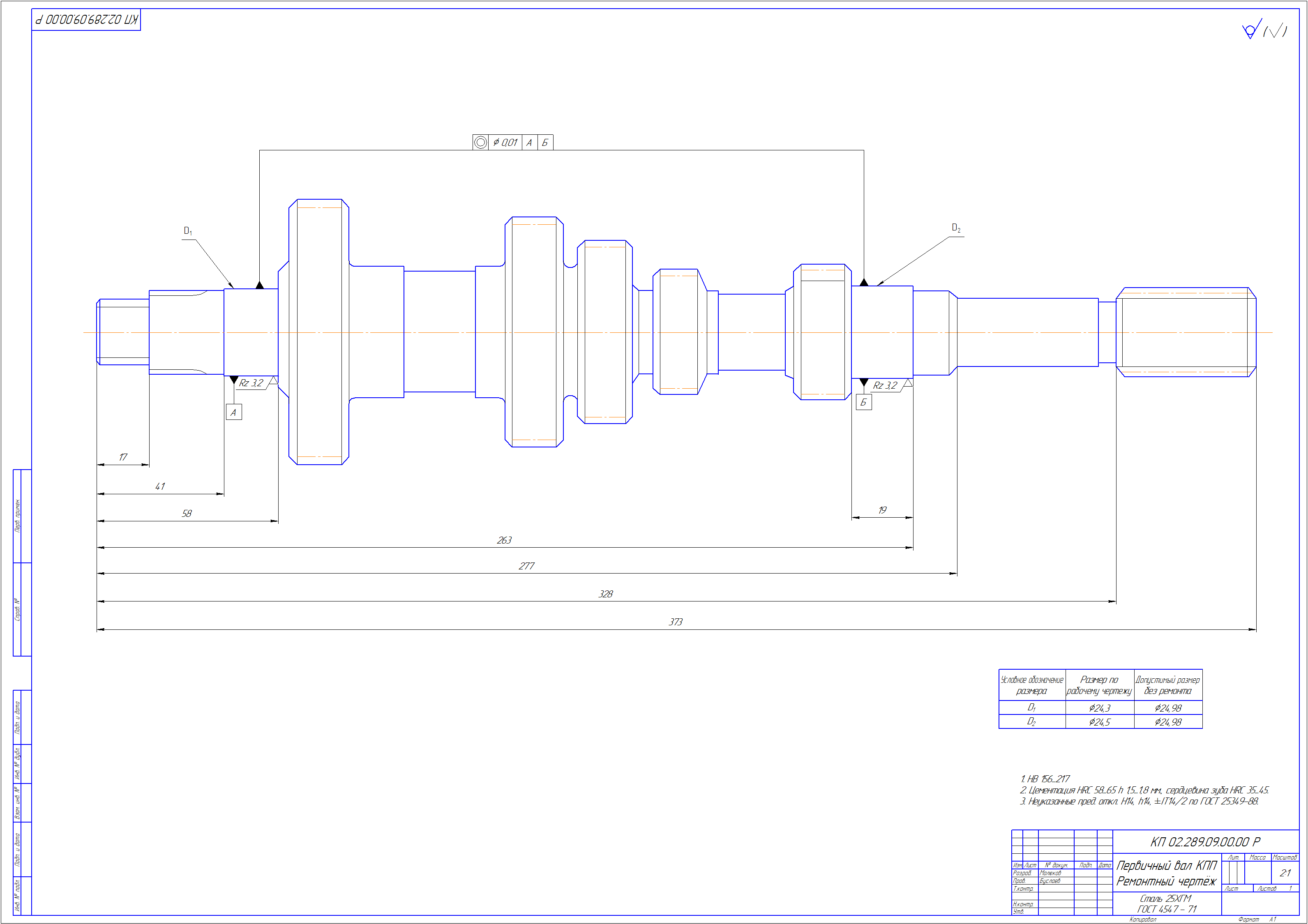1308x924 pixels.
Task: Click the 373 overall length dimension
Action: (x=675, y=622)
